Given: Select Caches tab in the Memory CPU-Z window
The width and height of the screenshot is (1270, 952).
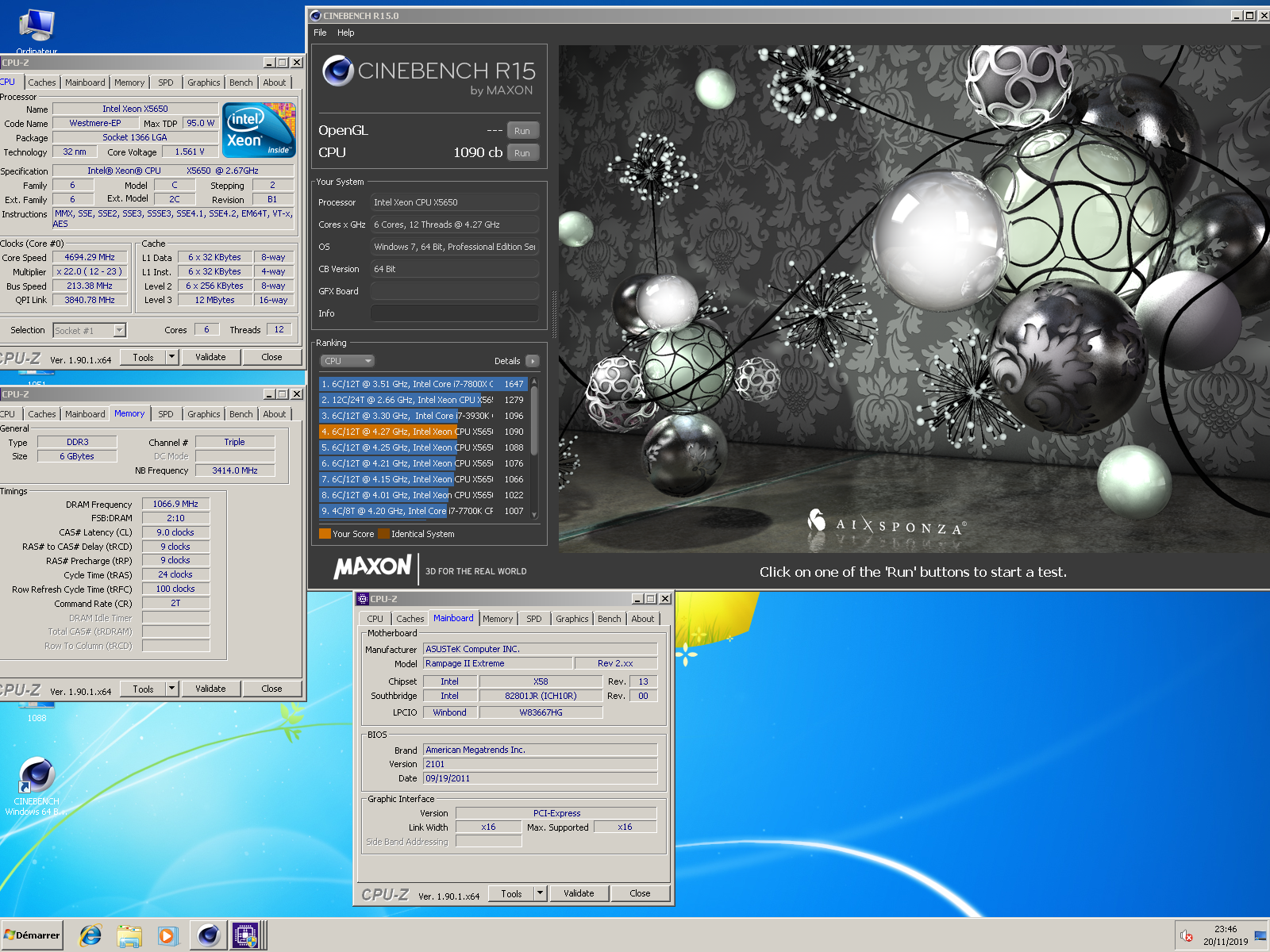Looking at the screenshot, I should pyautogui.click(x=42, y=414).
